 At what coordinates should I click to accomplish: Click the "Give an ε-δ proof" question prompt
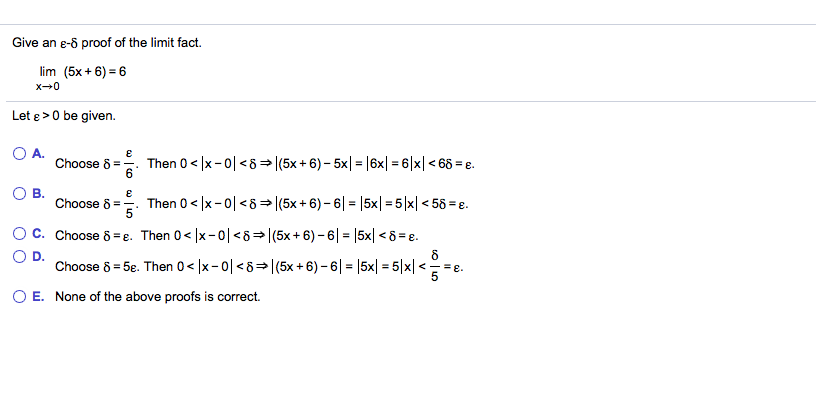(x=107, y=43)
